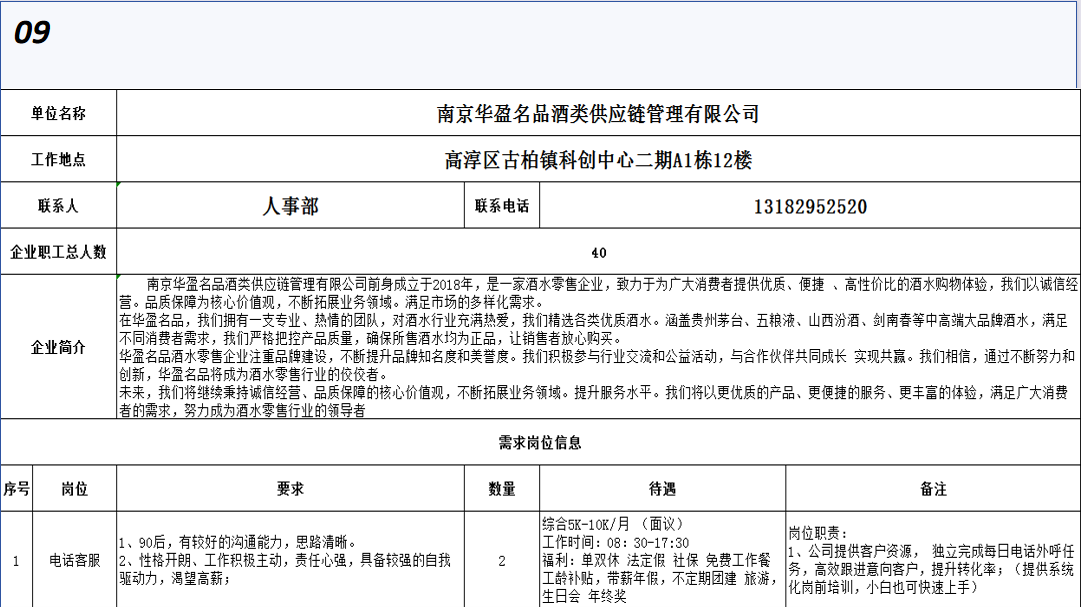Select the 联系电话 label cell
The width and height of the screenshot is (1081, 607).
pyautogui.click(x=502, y=207)
